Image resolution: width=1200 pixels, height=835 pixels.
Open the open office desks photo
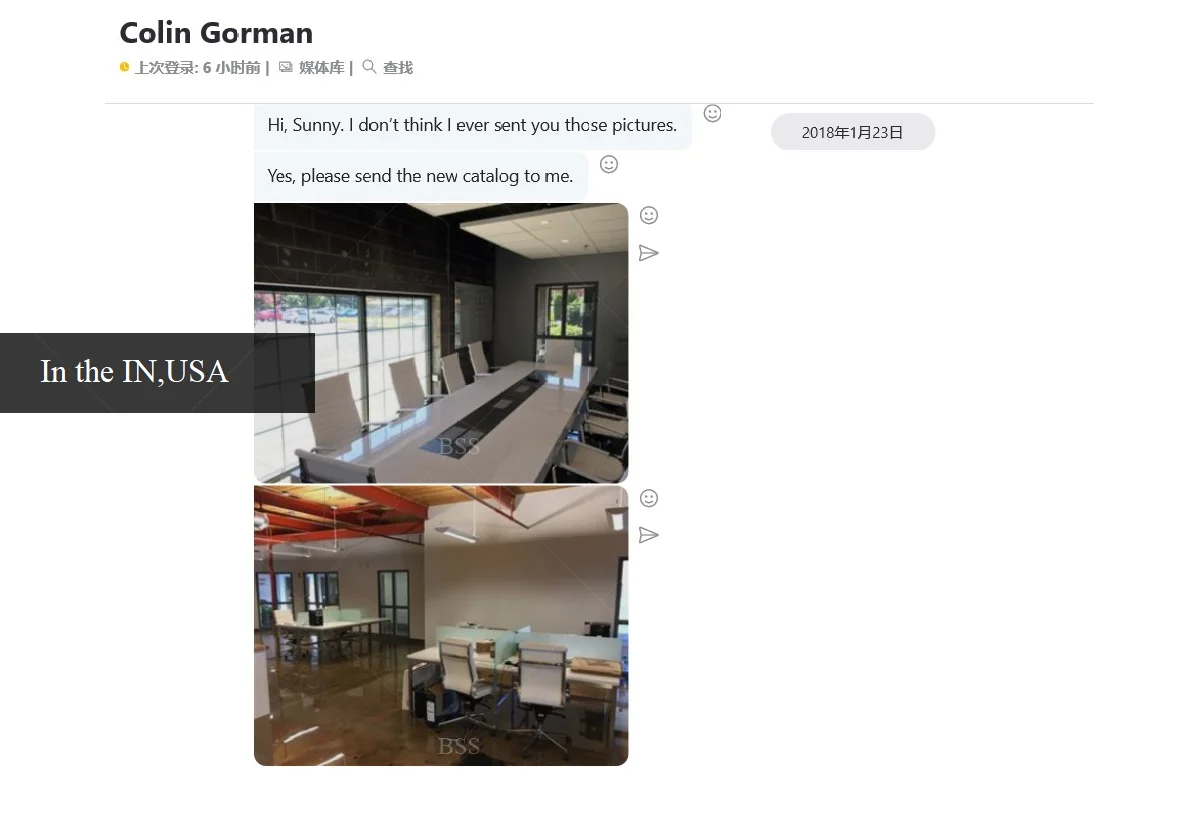pos(441,626)
